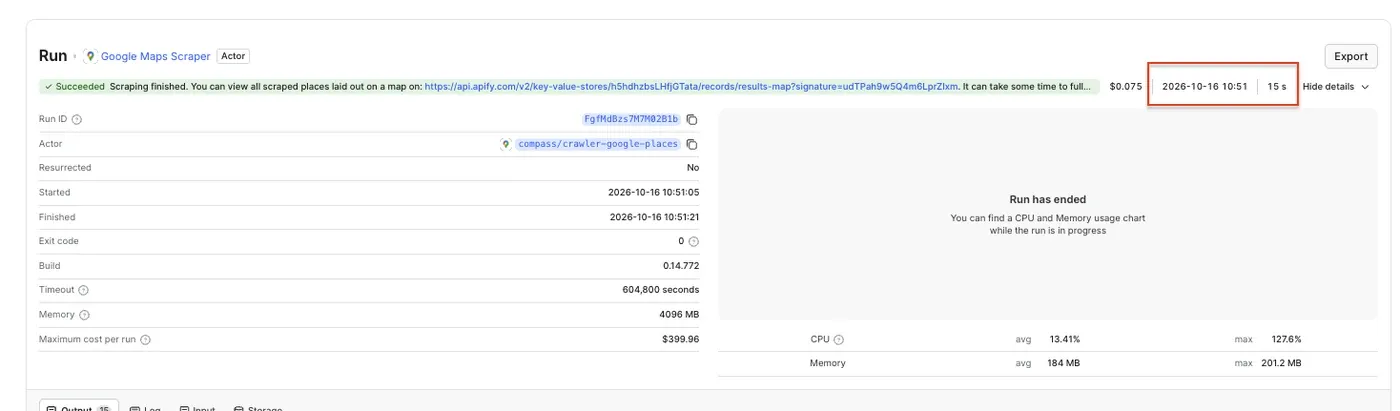Select build number 0.14.772

[x=681, y=266]
